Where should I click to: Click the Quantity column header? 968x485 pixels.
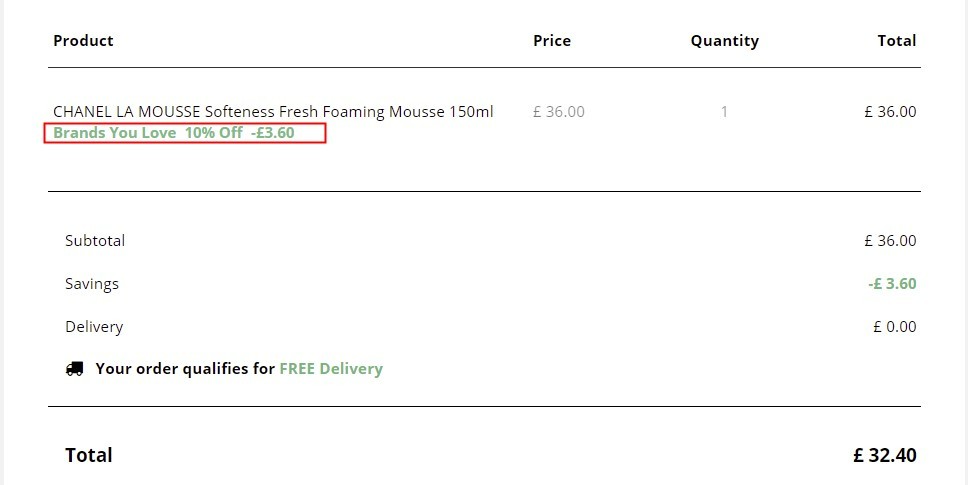pyautogui.click(x=725, y=41)
